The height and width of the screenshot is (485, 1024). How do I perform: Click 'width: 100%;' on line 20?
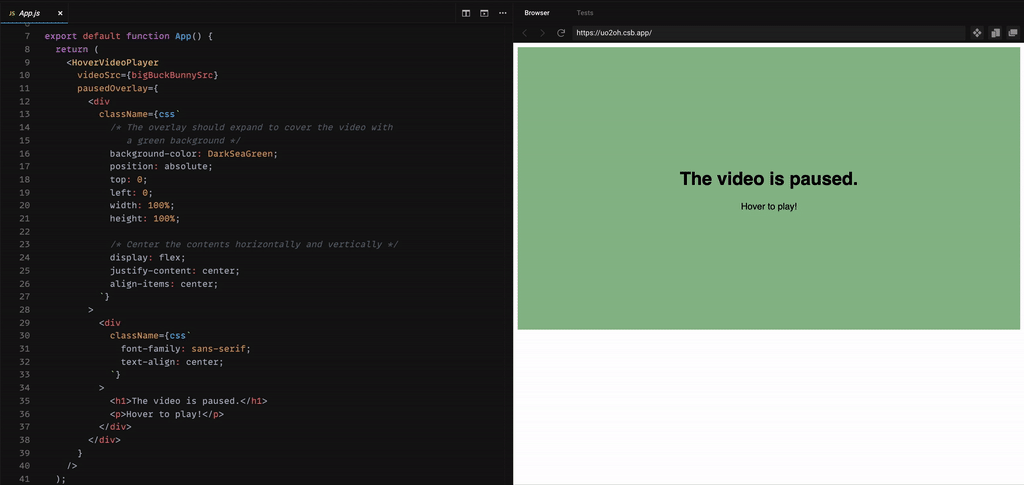point(142,206)
